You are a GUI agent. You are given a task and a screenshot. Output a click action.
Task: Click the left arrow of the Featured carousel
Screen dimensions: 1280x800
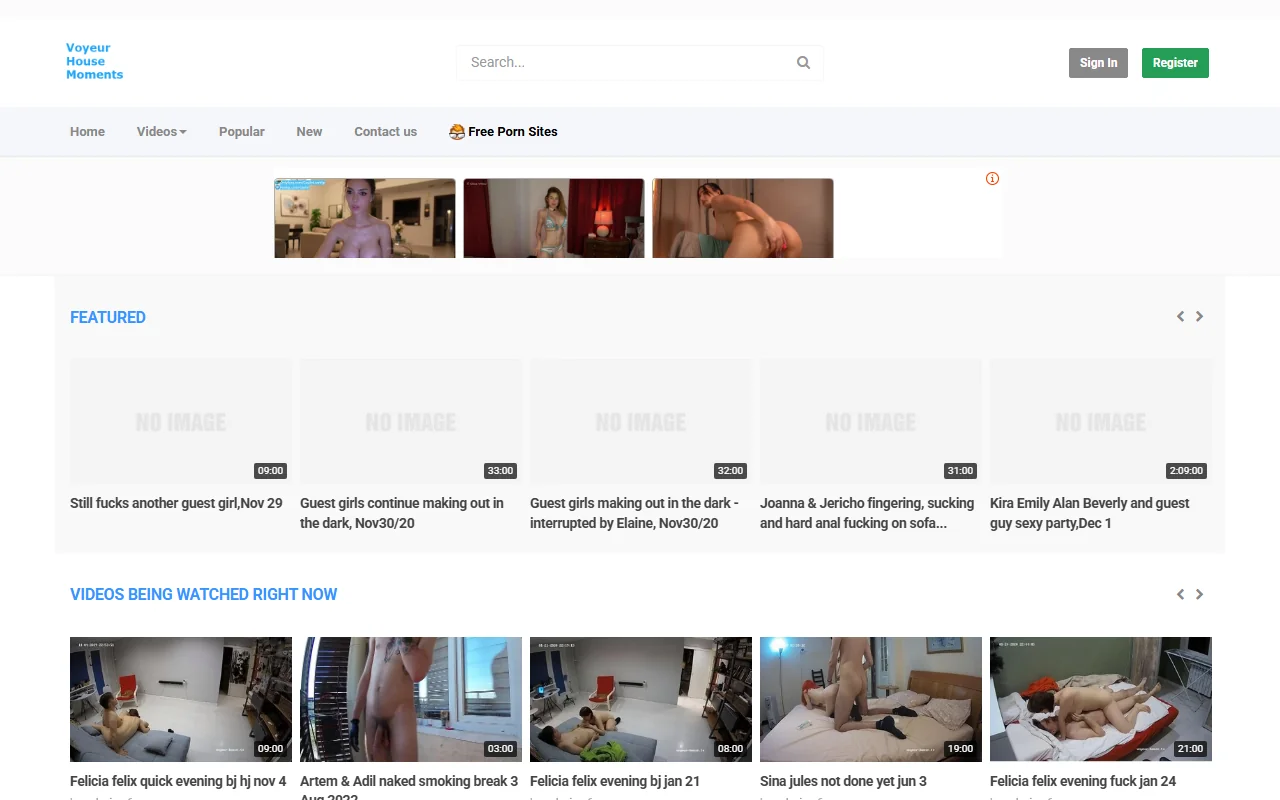(1180, 316)
